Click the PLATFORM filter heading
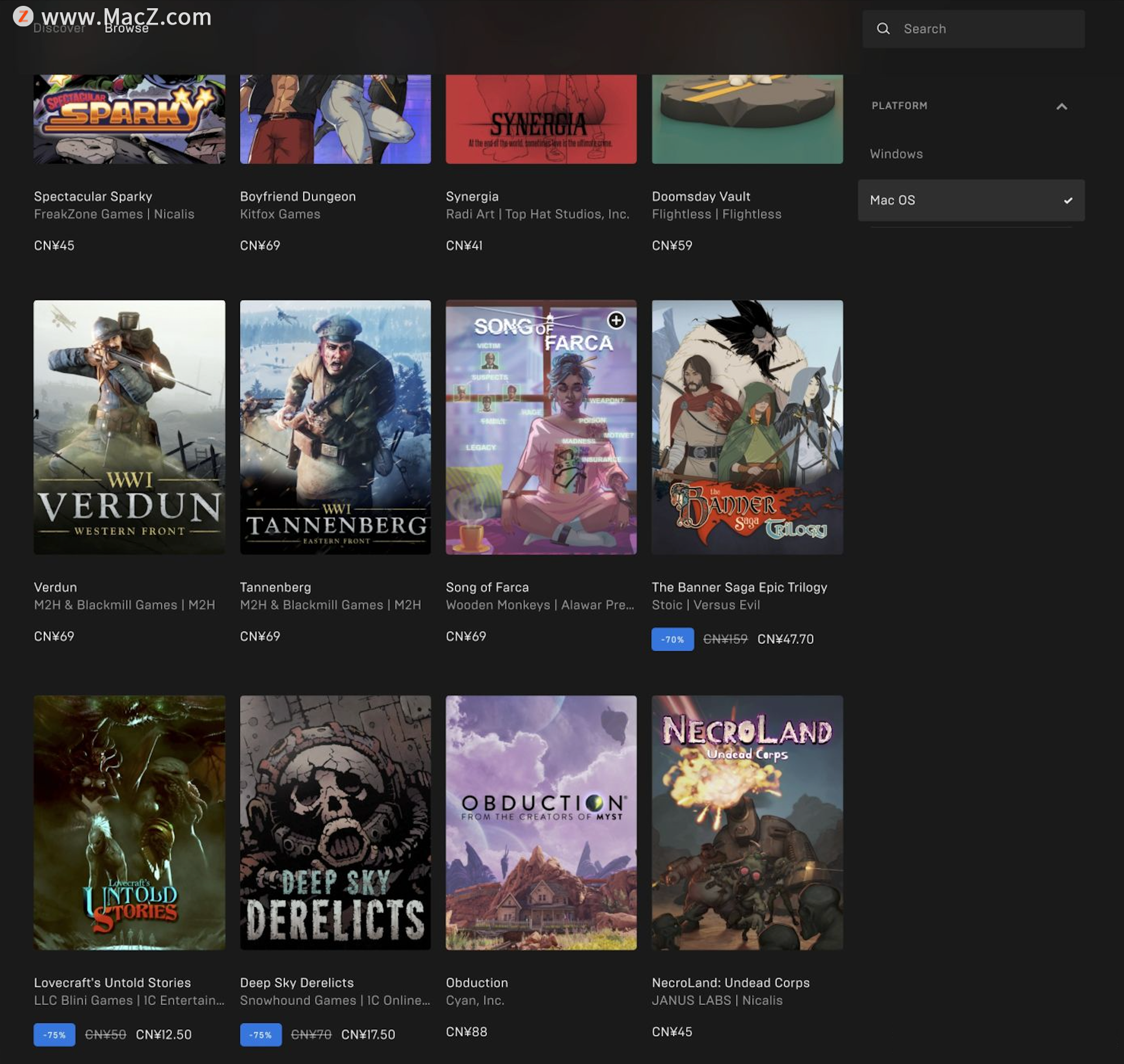Screen dimensions: 1124x1064 pyautogui.click(x=899, y=106)
